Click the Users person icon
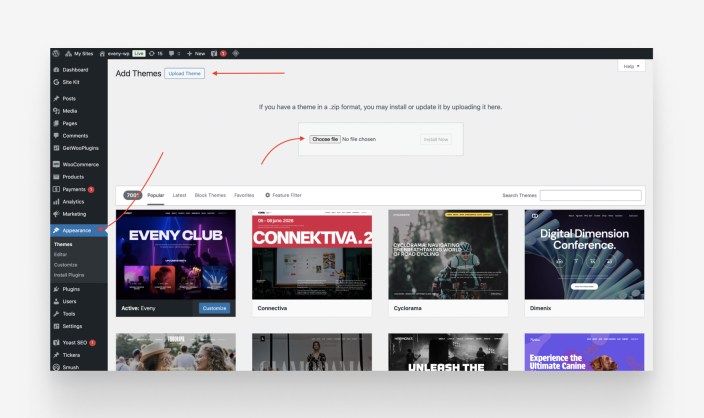This screenshot has width=704, height=418. [56, 301]
